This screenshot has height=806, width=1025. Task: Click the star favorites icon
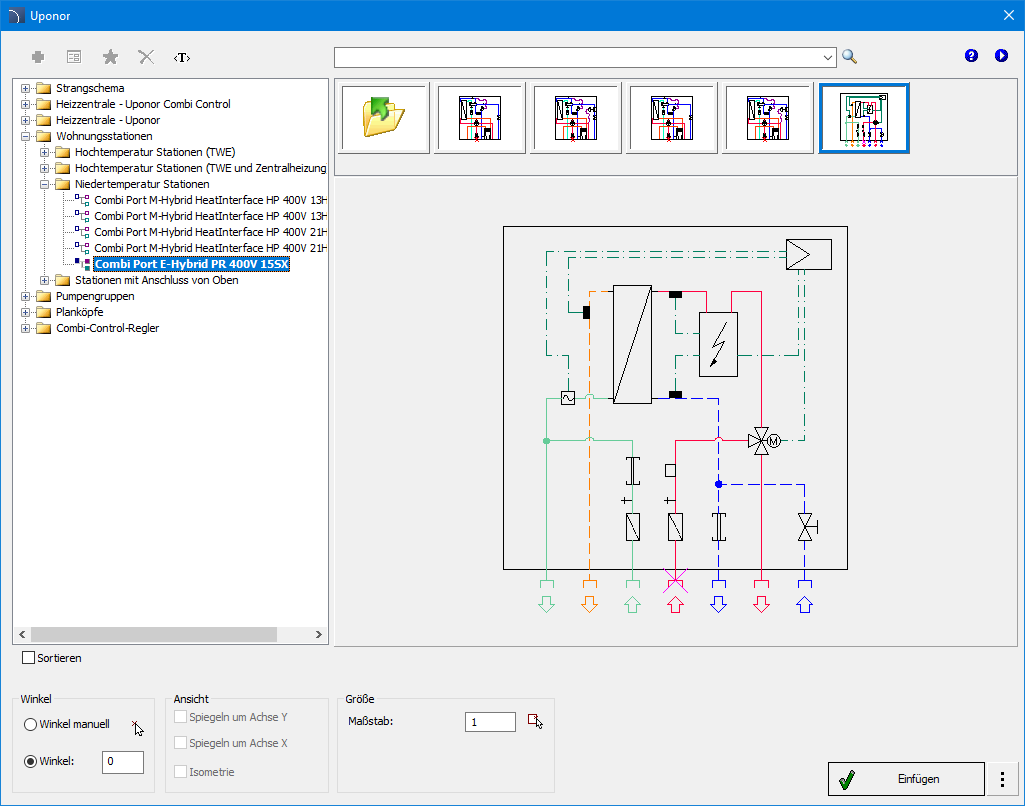pyautogui.click(x=110, y=57)
